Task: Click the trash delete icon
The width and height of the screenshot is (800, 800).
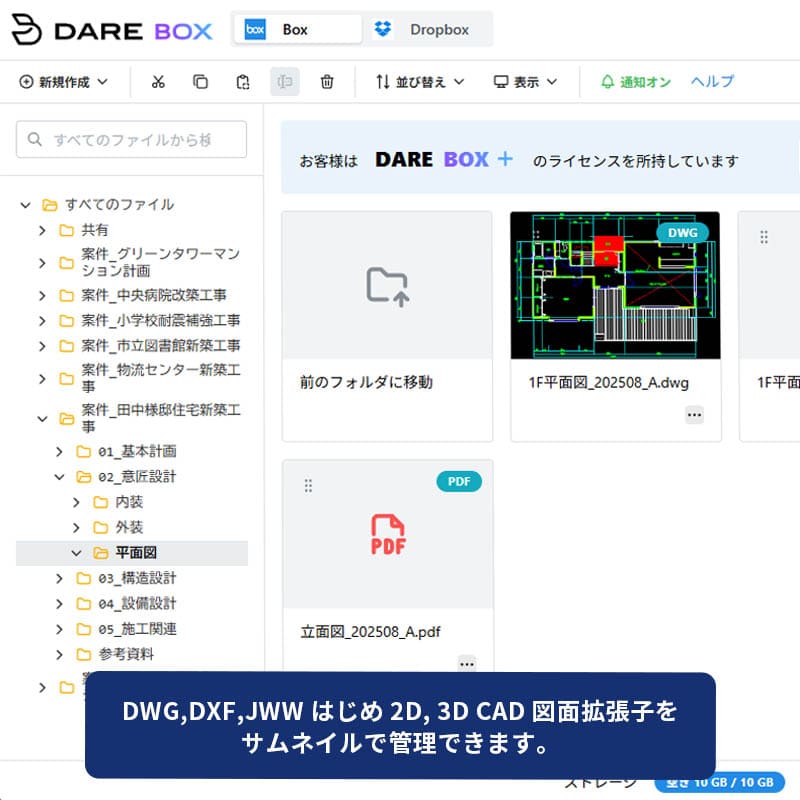Action: pos(327,82)
